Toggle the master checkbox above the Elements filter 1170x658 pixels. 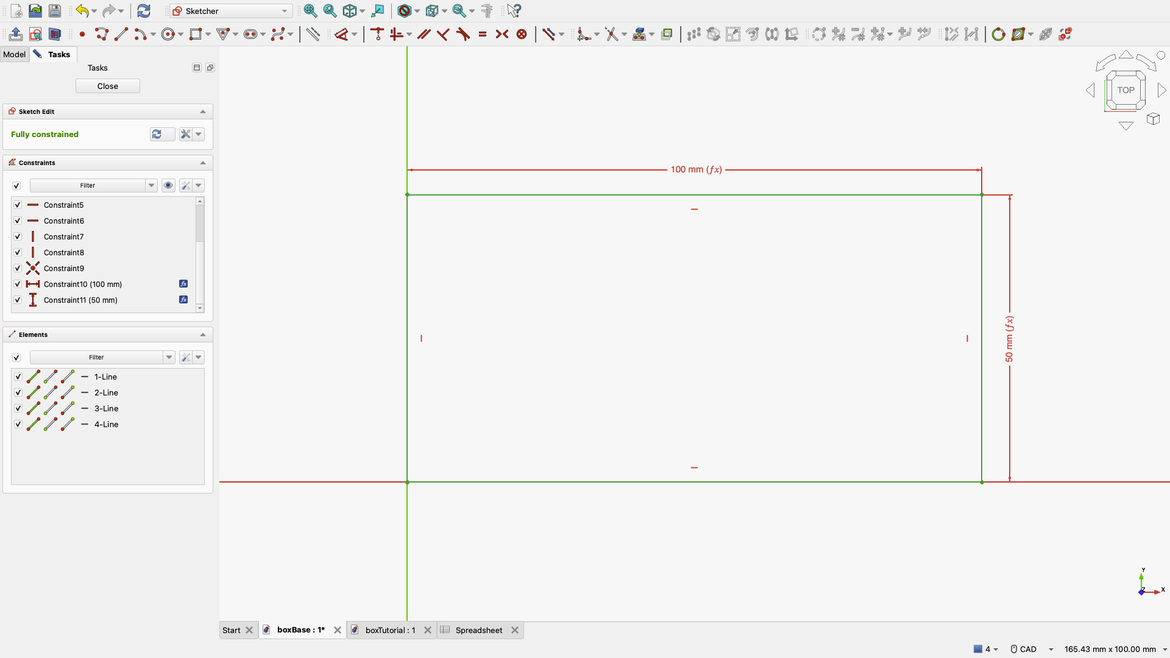[17, 357]
